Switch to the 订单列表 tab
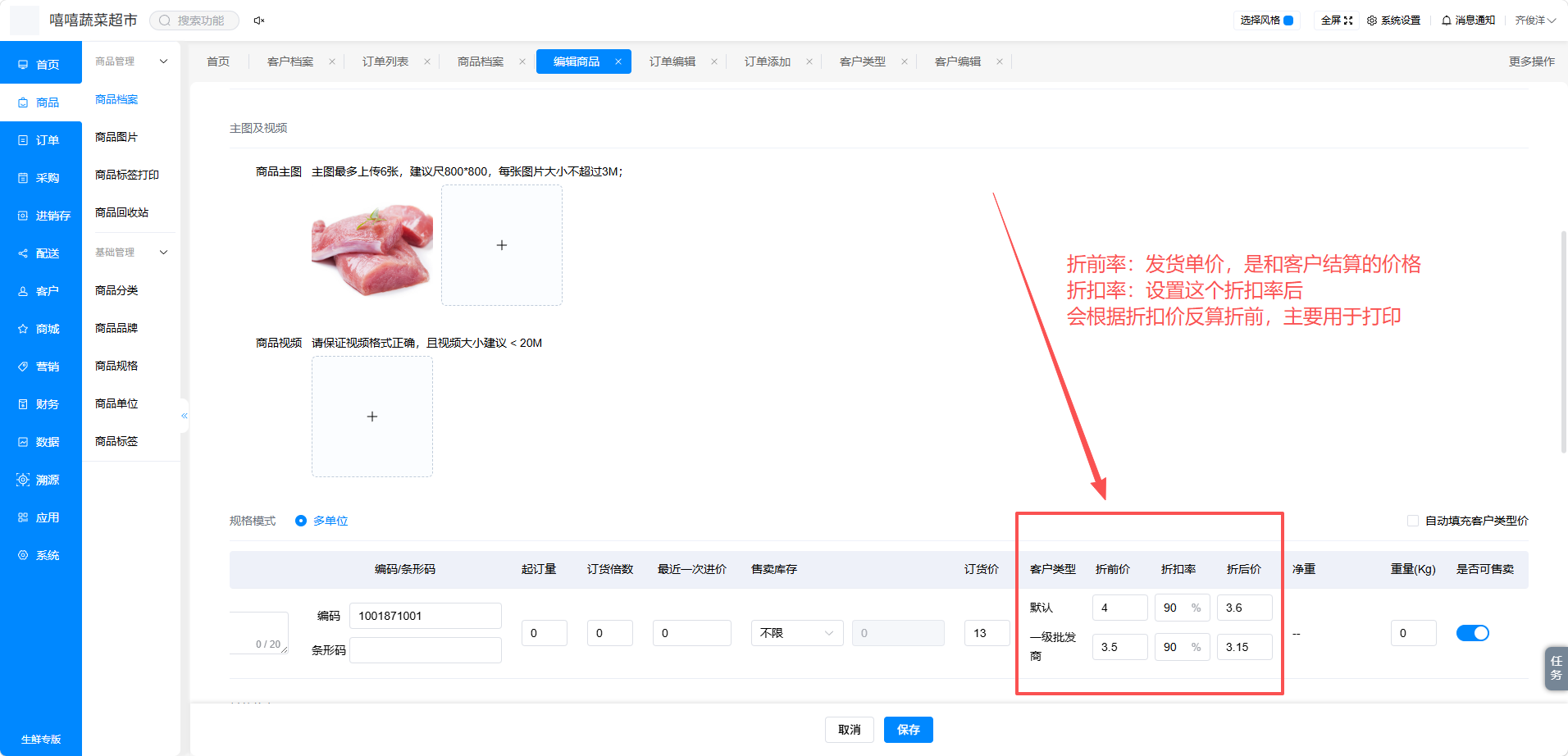 tap(385, 61)
